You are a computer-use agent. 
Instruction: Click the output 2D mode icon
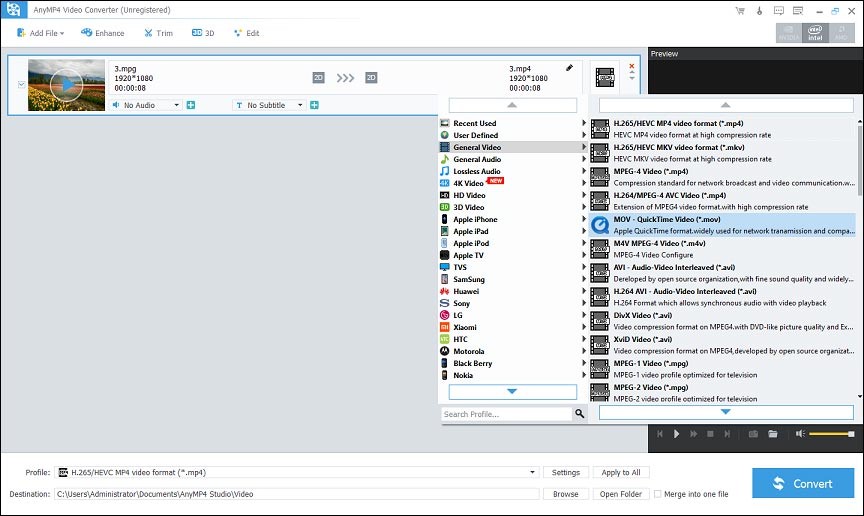[x=371, y=78]
